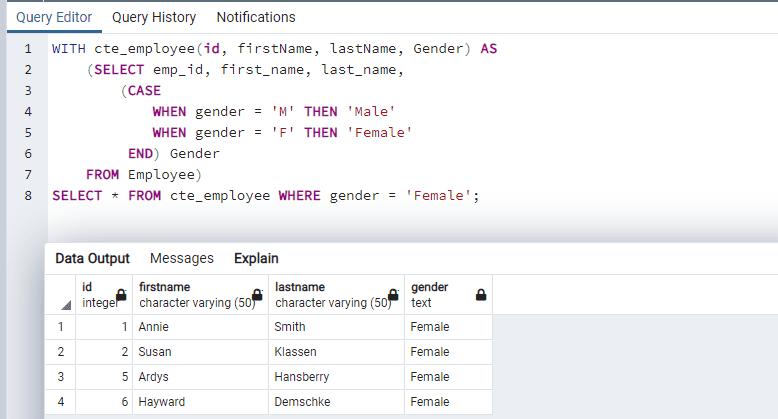Switch to the Data Output tab
778x419 pixels.
tap(92, 258)
